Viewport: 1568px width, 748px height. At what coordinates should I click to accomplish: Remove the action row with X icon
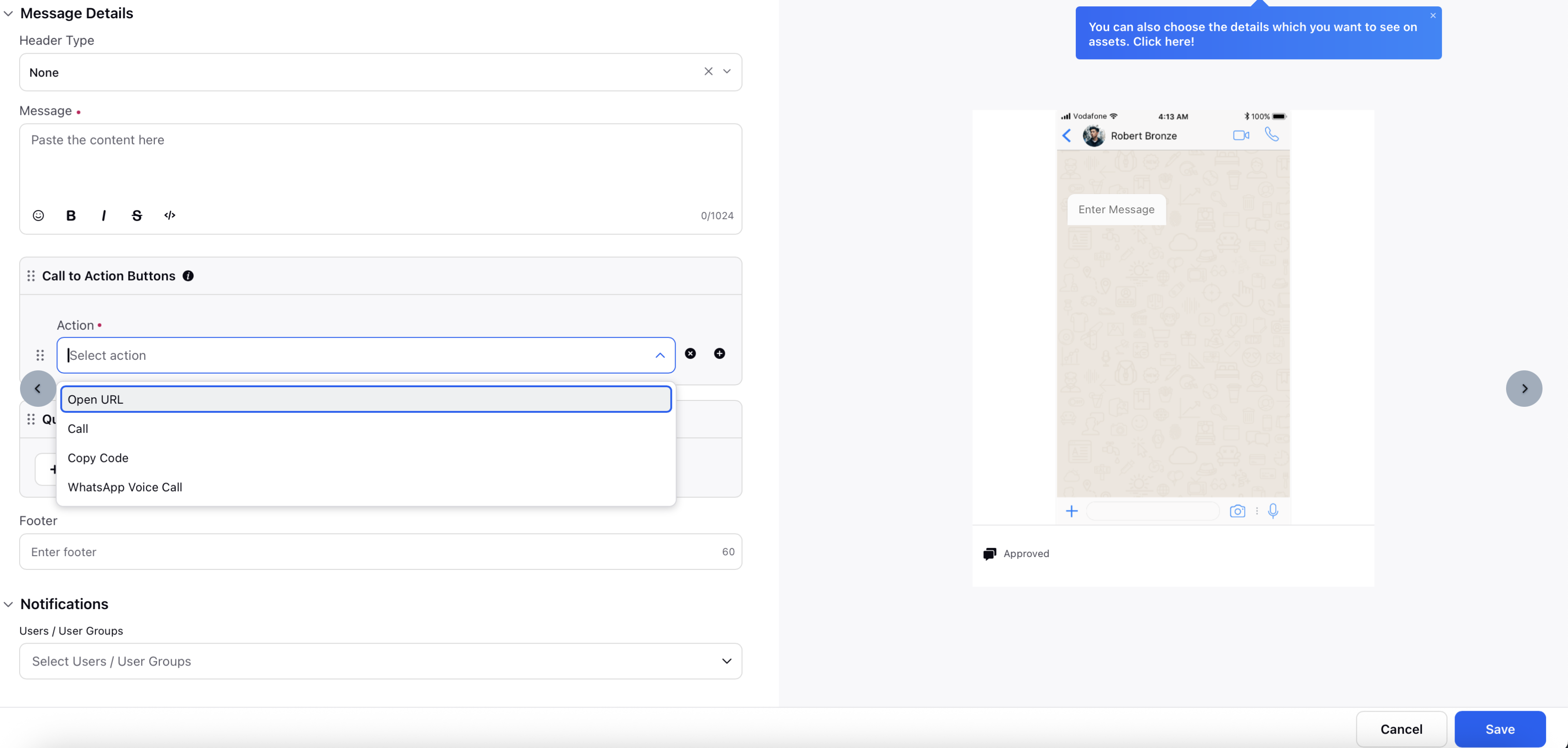[x=690, y=354]
